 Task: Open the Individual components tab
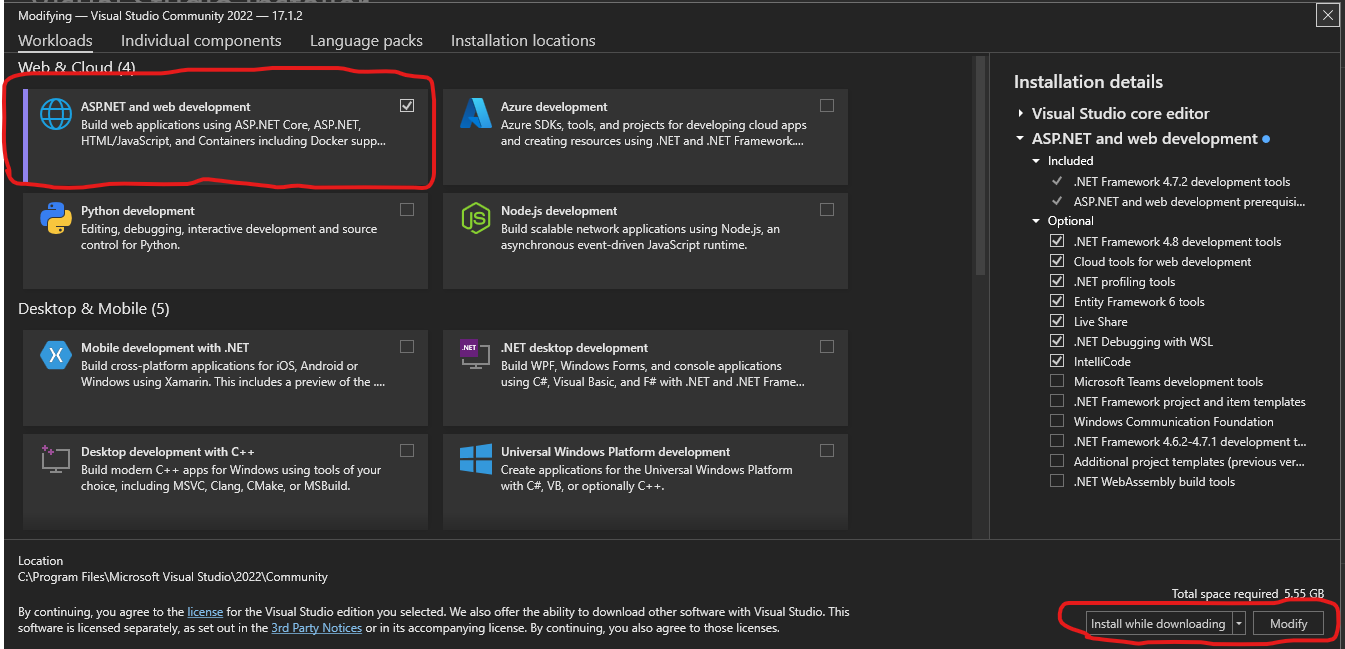[201, 41]
